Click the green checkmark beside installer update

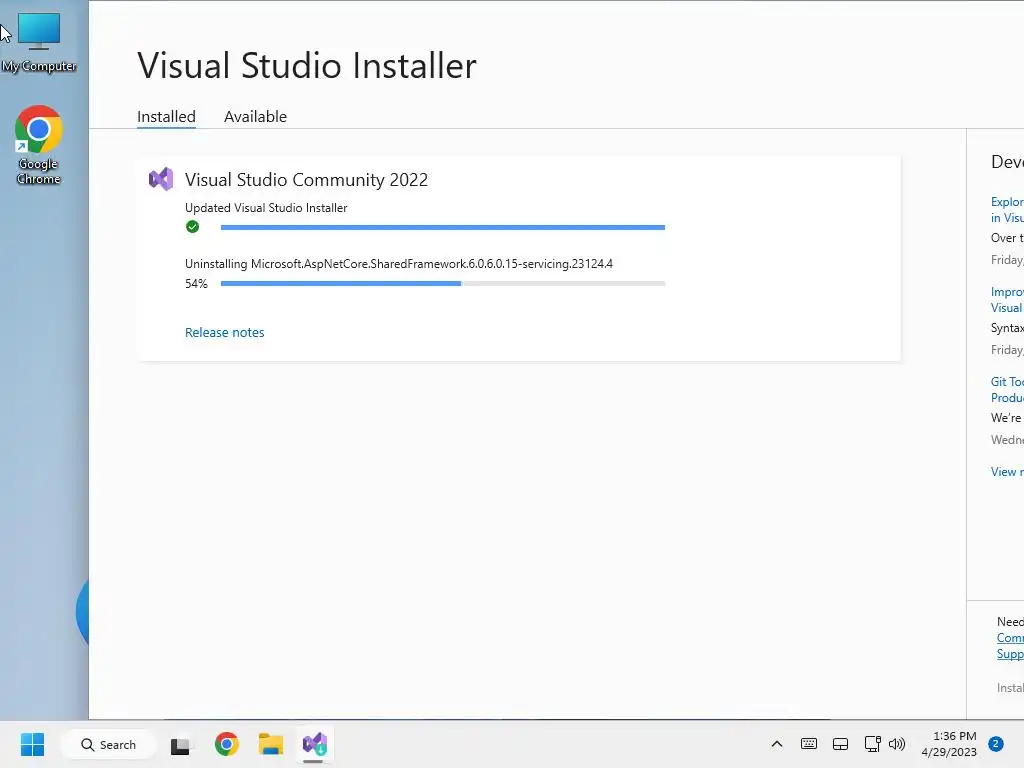coord(192,227)
